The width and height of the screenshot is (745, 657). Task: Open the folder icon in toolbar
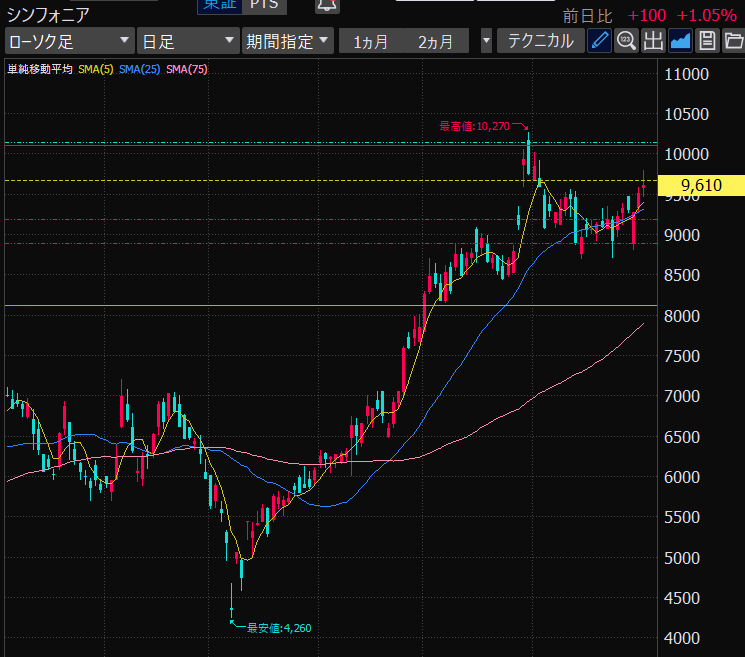[x=733, y=41]
